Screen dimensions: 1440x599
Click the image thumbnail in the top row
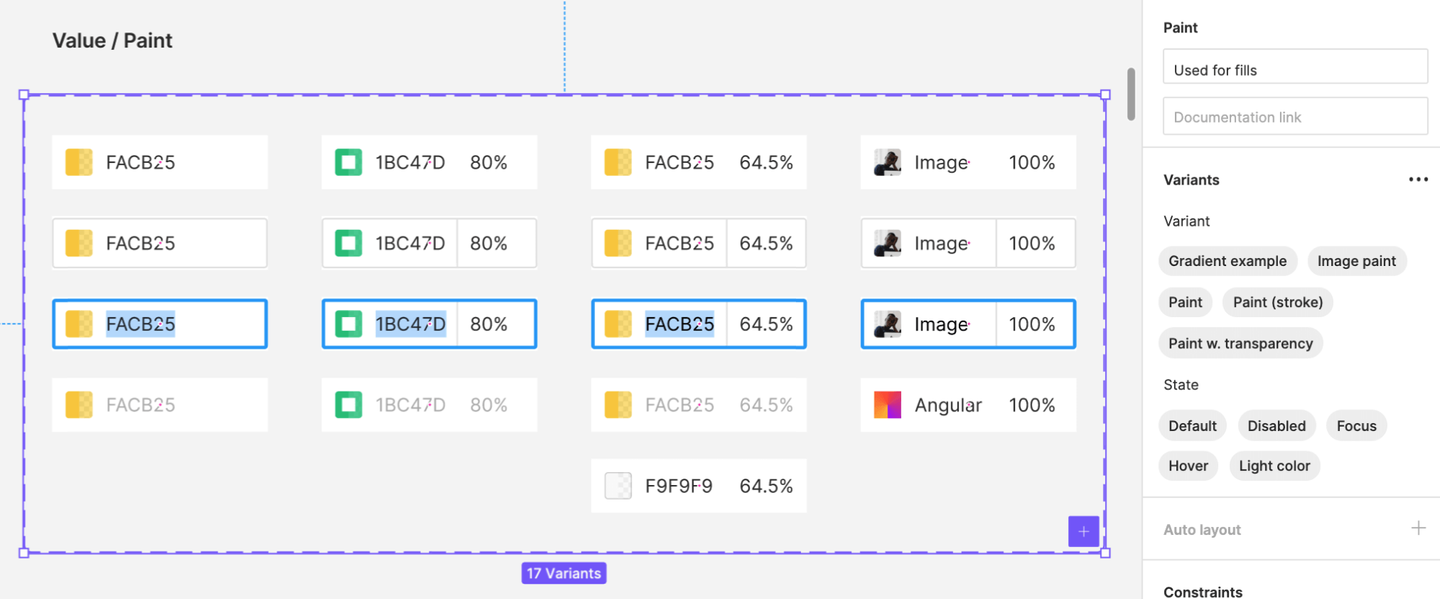[x=887, y=162]
